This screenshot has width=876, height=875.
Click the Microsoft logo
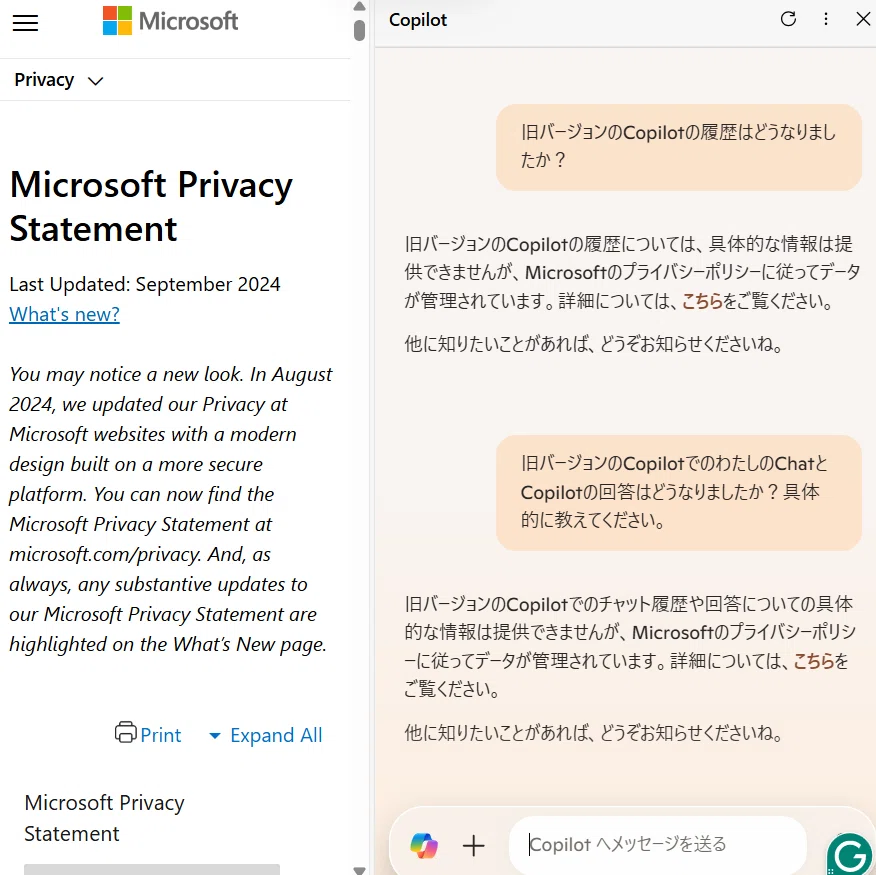click(170, 21)
